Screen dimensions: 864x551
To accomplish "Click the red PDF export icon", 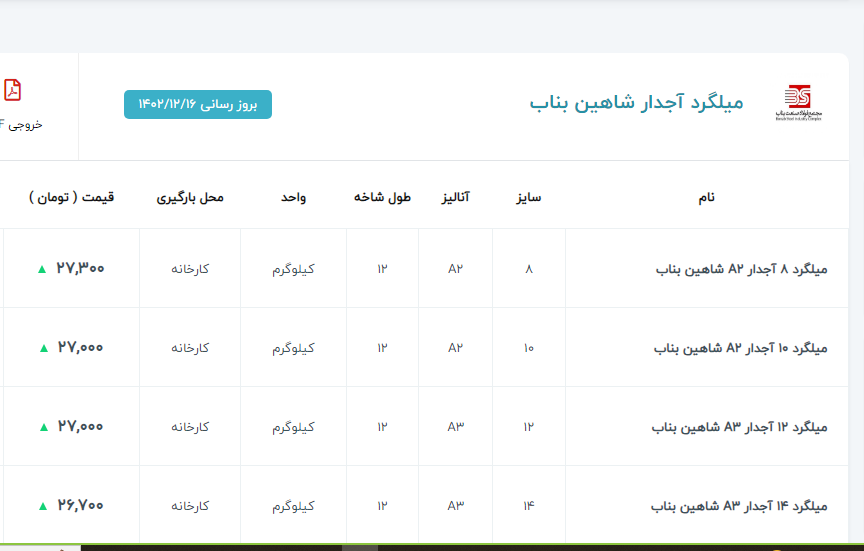I will [x=12, y=91].
